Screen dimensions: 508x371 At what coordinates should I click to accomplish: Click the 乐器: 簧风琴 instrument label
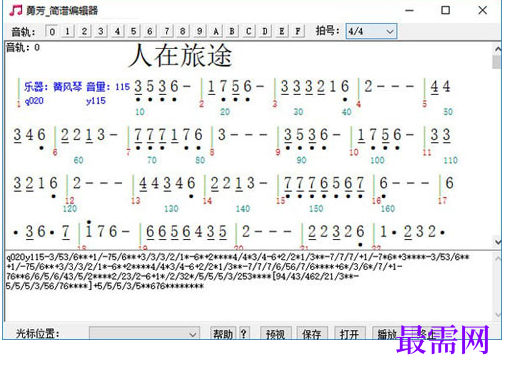click(53, 87)
